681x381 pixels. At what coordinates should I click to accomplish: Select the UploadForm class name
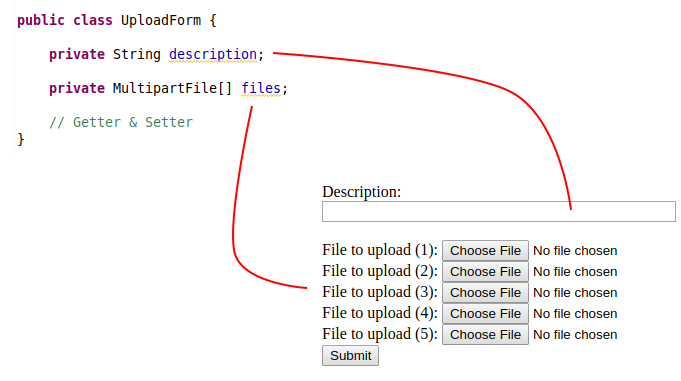[x=161, y=20]
